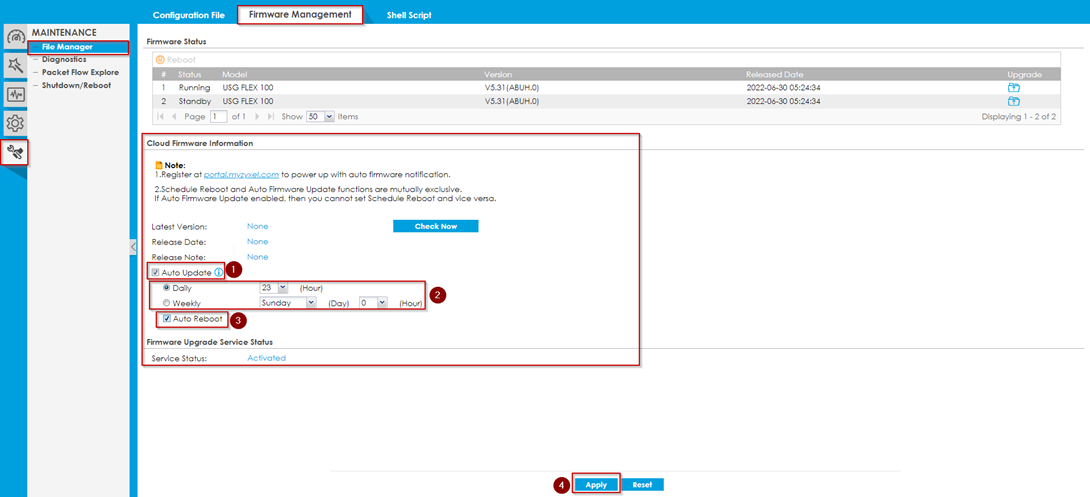Switch to the Shell Script tab
This screenshot has width=1090, height=497.
(x=409, y=15)
